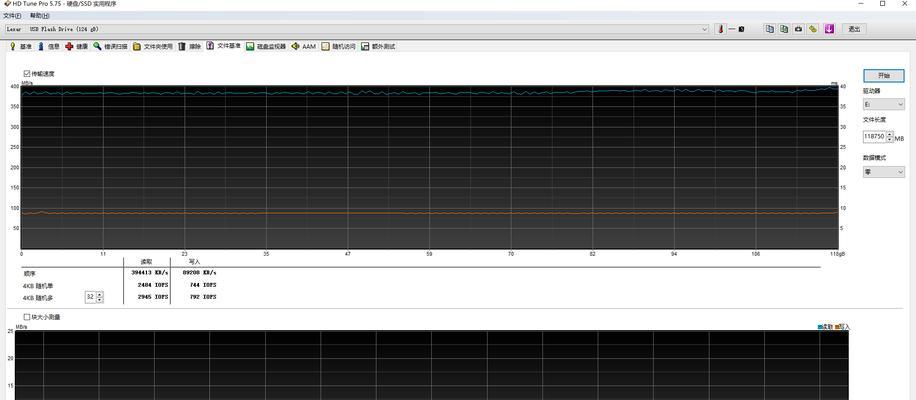
Task: Click the purple download arrow icon
Action: [829, 29]
